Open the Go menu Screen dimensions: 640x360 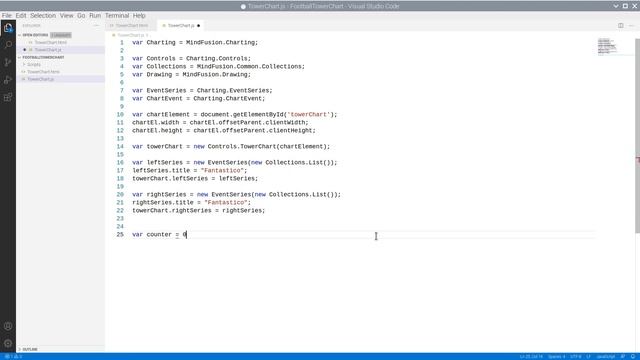tap(81, 16)
